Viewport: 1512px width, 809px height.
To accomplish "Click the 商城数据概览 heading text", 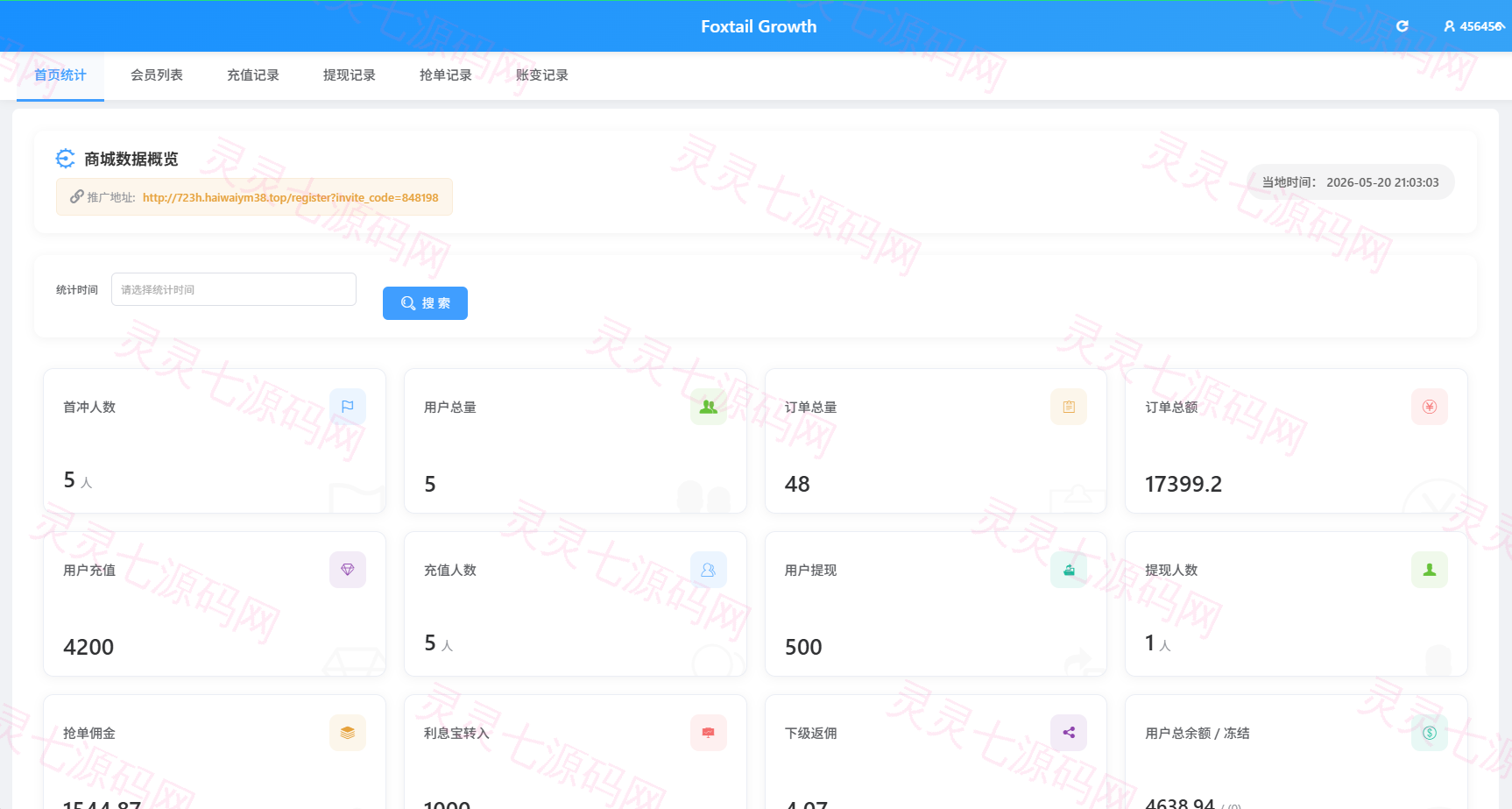I will (x=131, y=159).
